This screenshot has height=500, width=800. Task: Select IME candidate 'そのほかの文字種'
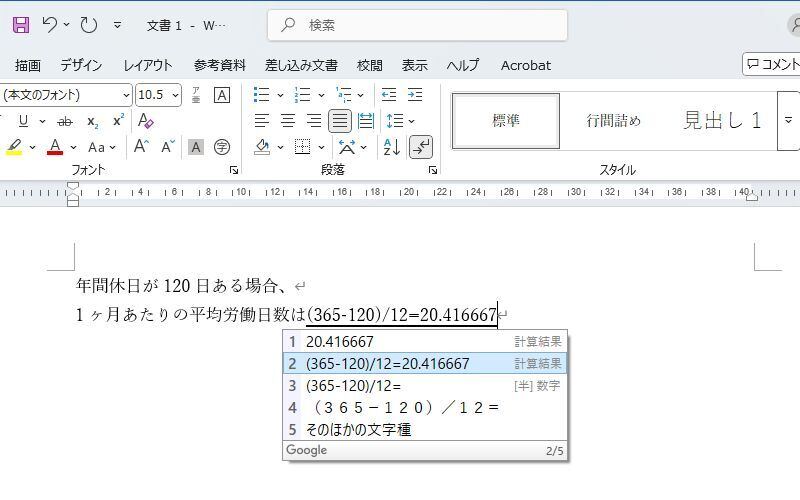tap(425, 430)
